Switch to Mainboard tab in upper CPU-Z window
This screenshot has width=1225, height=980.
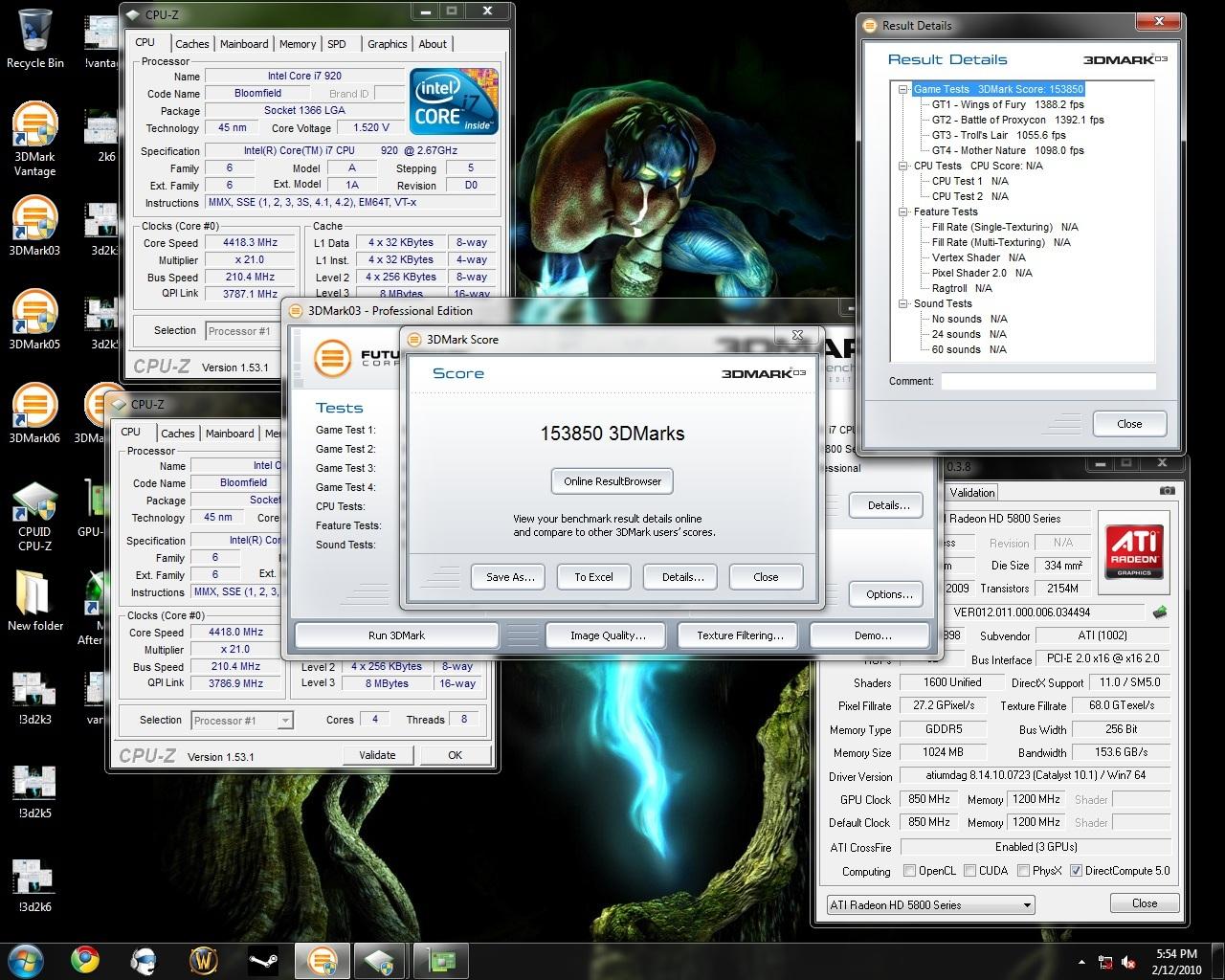click(244, 44)
